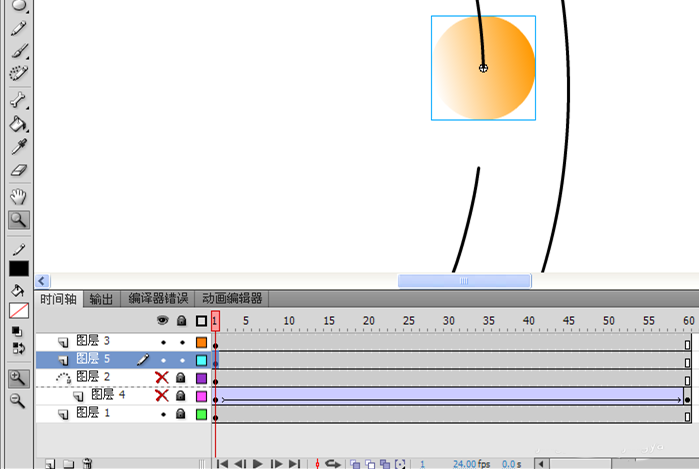Viewport: 699px width, 469px height.
Task: Click the stroke color pencil icon
Action: (x=19, y=250)
